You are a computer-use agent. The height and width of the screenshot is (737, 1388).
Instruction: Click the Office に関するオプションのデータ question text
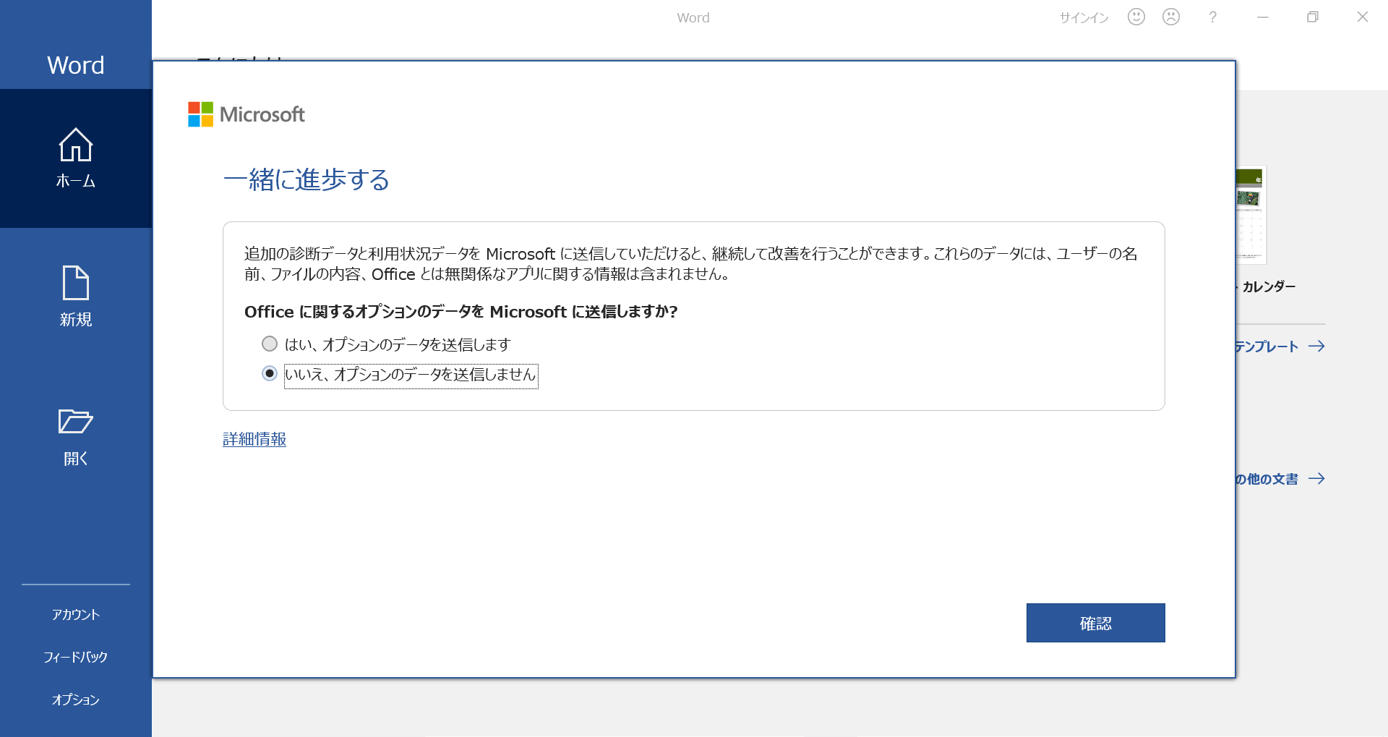(x=461, y=312)
